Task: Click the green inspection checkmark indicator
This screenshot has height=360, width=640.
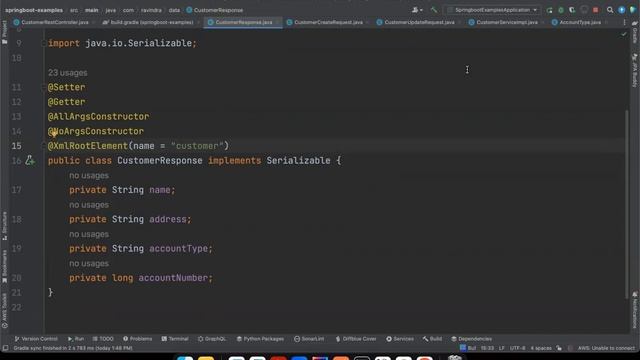Action: (x=624, y=35)
